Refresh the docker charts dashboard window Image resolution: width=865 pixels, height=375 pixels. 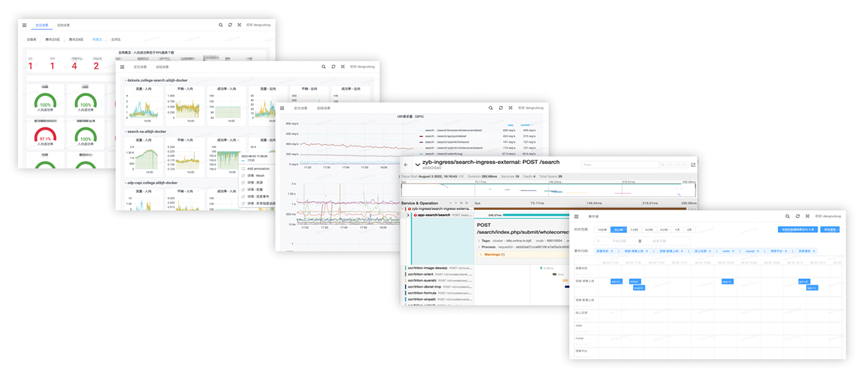click(333, 67)
